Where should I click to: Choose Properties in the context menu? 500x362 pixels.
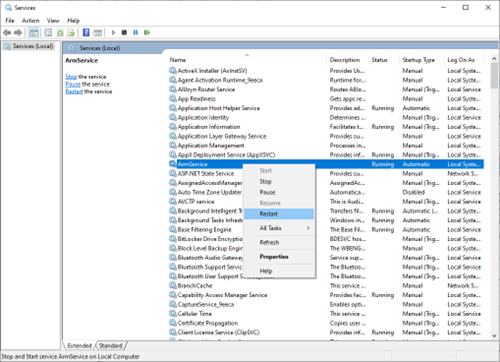279,257
